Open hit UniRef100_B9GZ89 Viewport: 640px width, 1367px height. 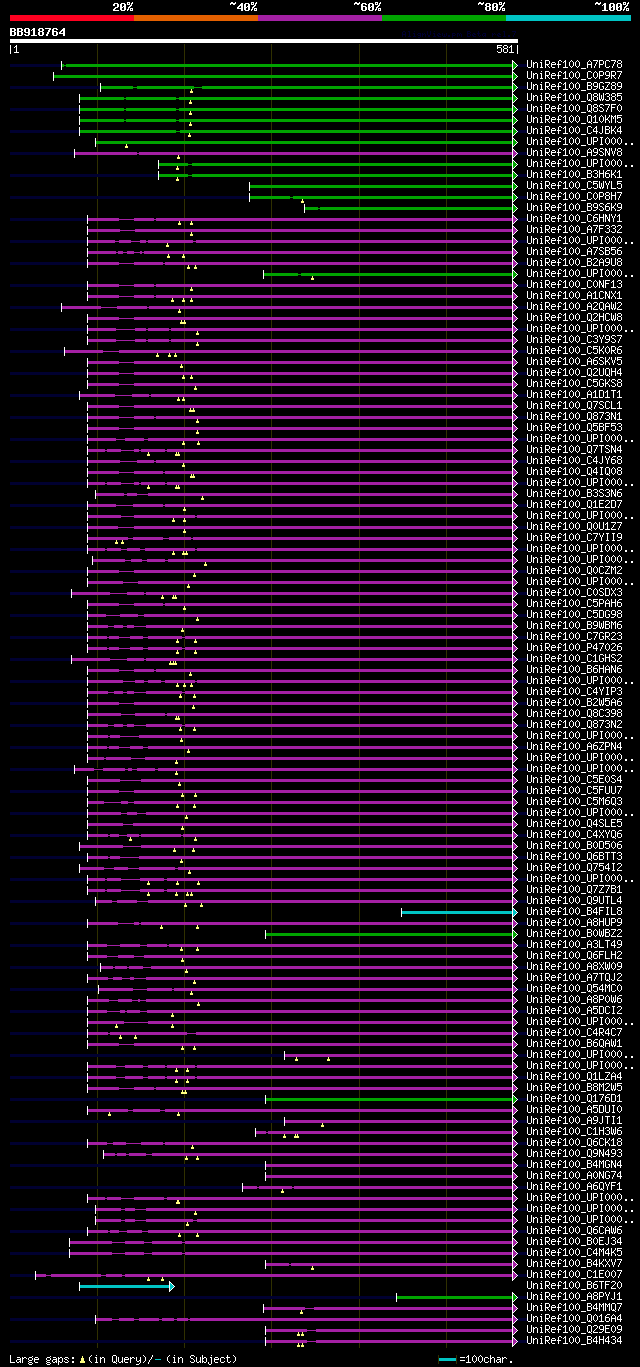click(x=574, y=86)
